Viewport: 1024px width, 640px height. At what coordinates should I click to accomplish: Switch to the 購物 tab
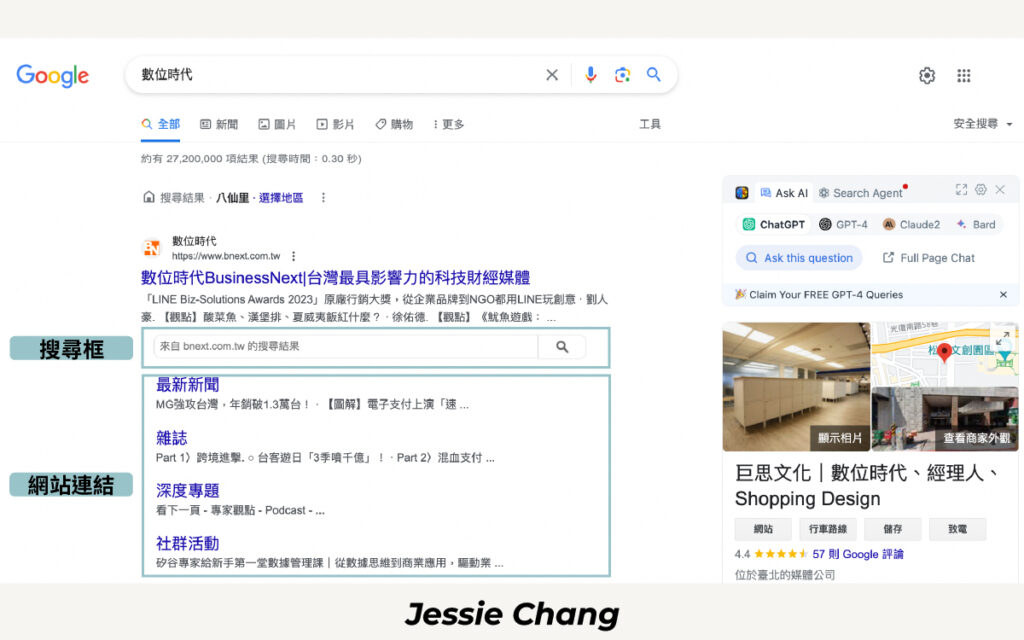(x=394, y=124)
